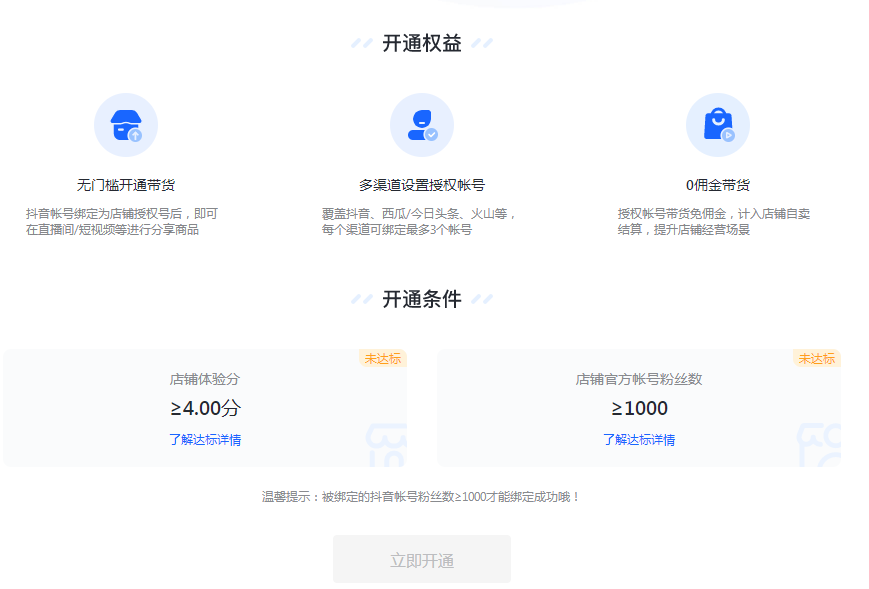Click description starting 抖音帐号绑定为店铺授权号后
The height and width of the screenshot is (589, 869).
[x=122, y=222]
